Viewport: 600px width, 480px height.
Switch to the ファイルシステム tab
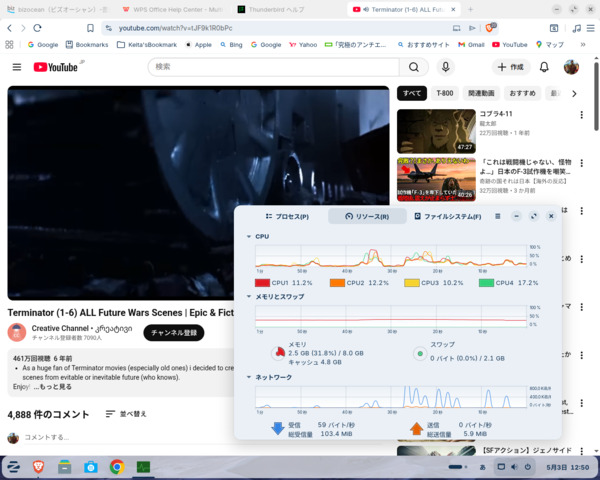[448, 217]
